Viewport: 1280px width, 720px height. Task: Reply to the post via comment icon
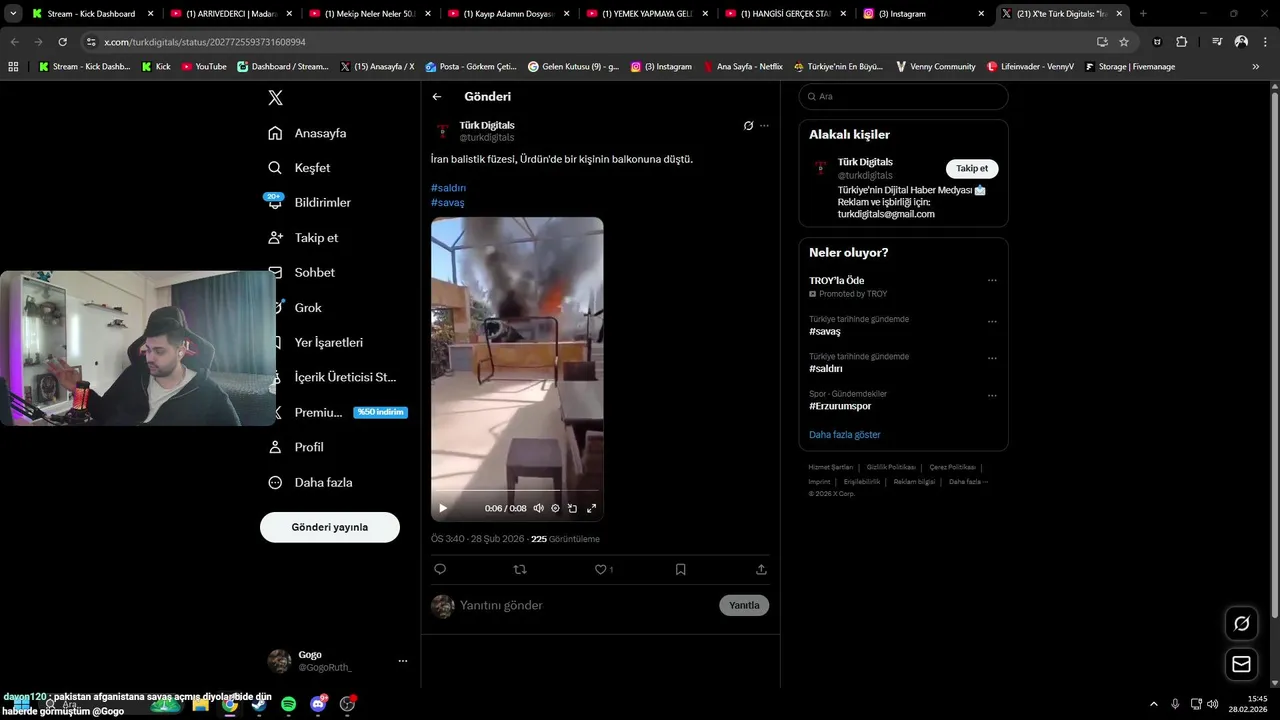coord(440,569)
